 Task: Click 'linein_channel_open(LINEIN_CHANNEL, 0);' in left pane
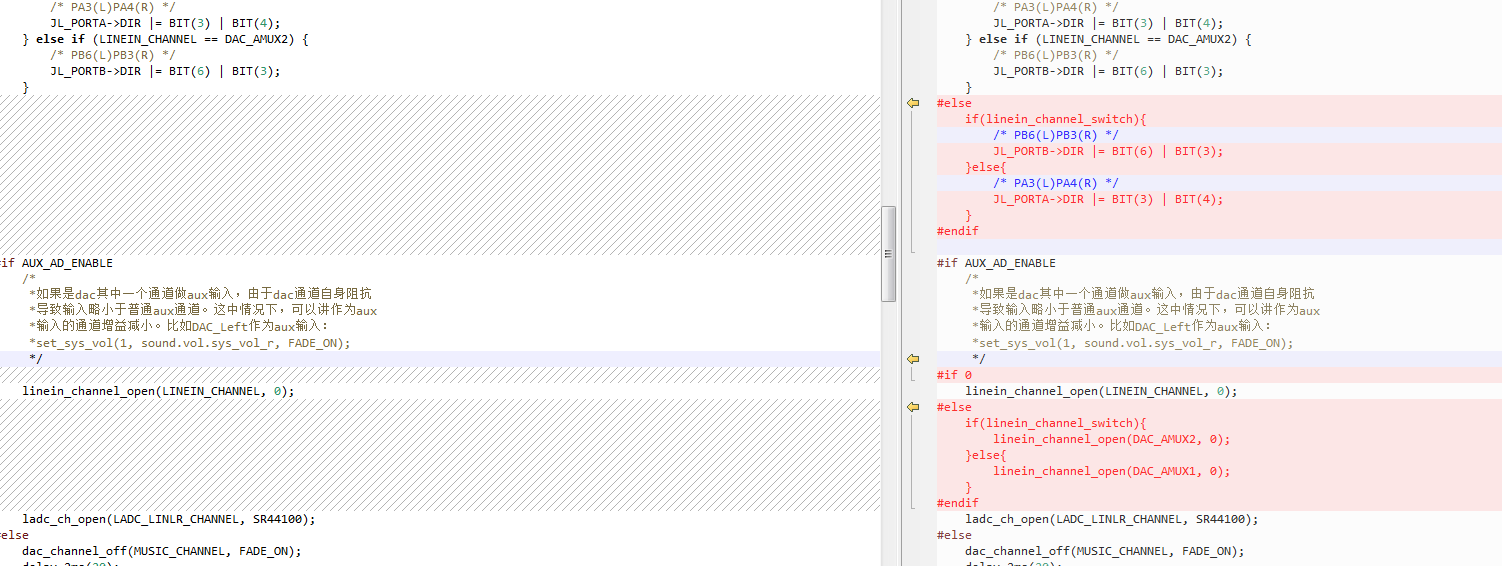[158, 391]
